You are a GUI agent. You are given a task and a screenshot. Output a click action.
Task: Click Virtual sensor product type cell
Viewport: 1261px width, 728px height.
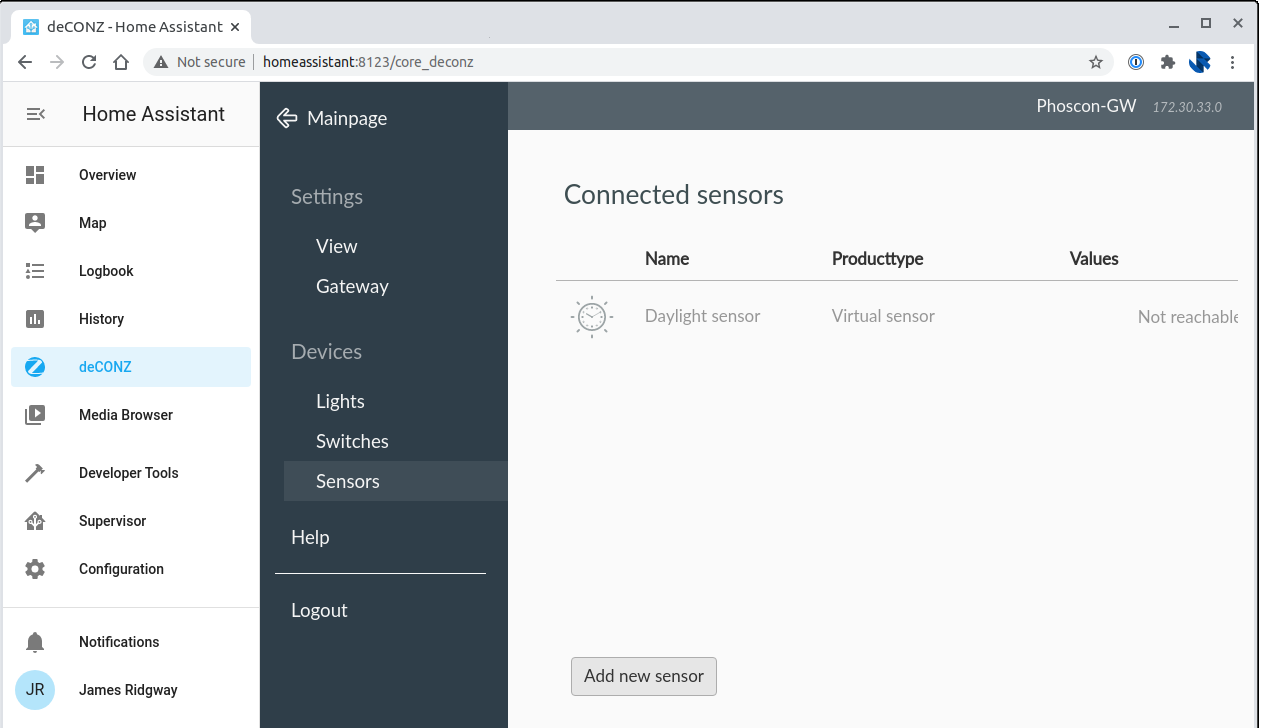click(883, 316)
